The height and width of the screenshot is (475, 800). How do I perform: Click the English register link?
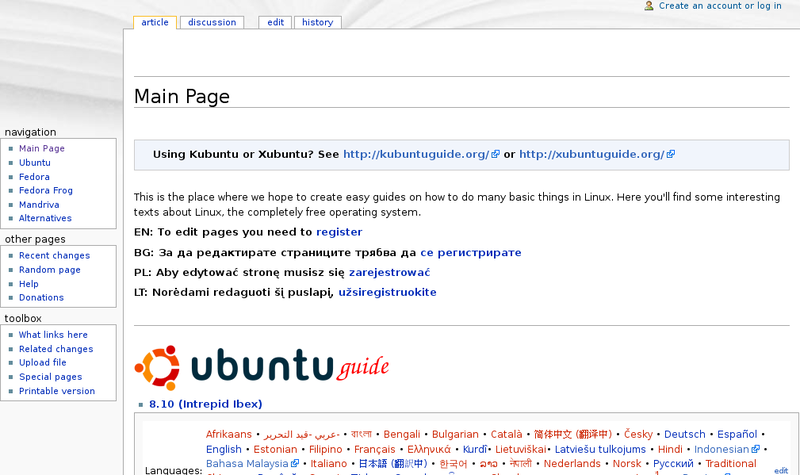pos(339,232)
